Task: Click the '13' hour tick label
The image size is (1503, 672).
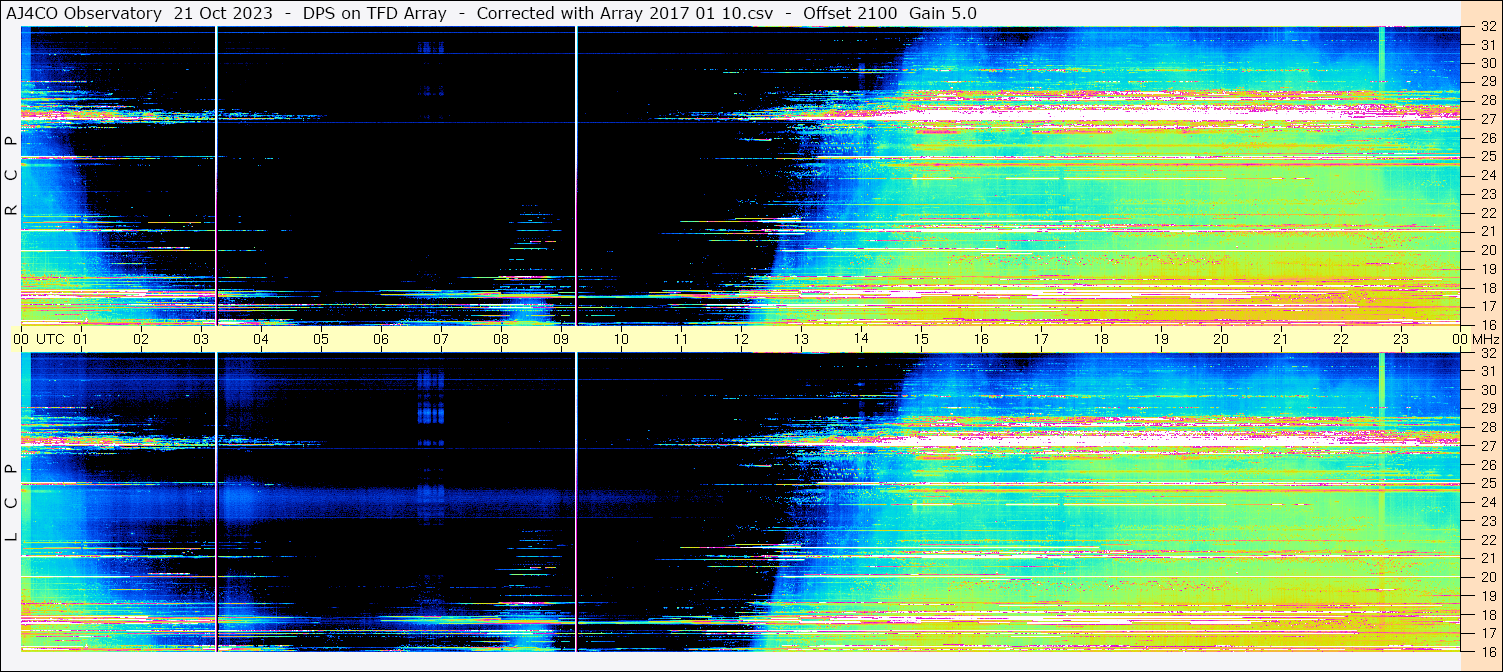Action: 801,339
